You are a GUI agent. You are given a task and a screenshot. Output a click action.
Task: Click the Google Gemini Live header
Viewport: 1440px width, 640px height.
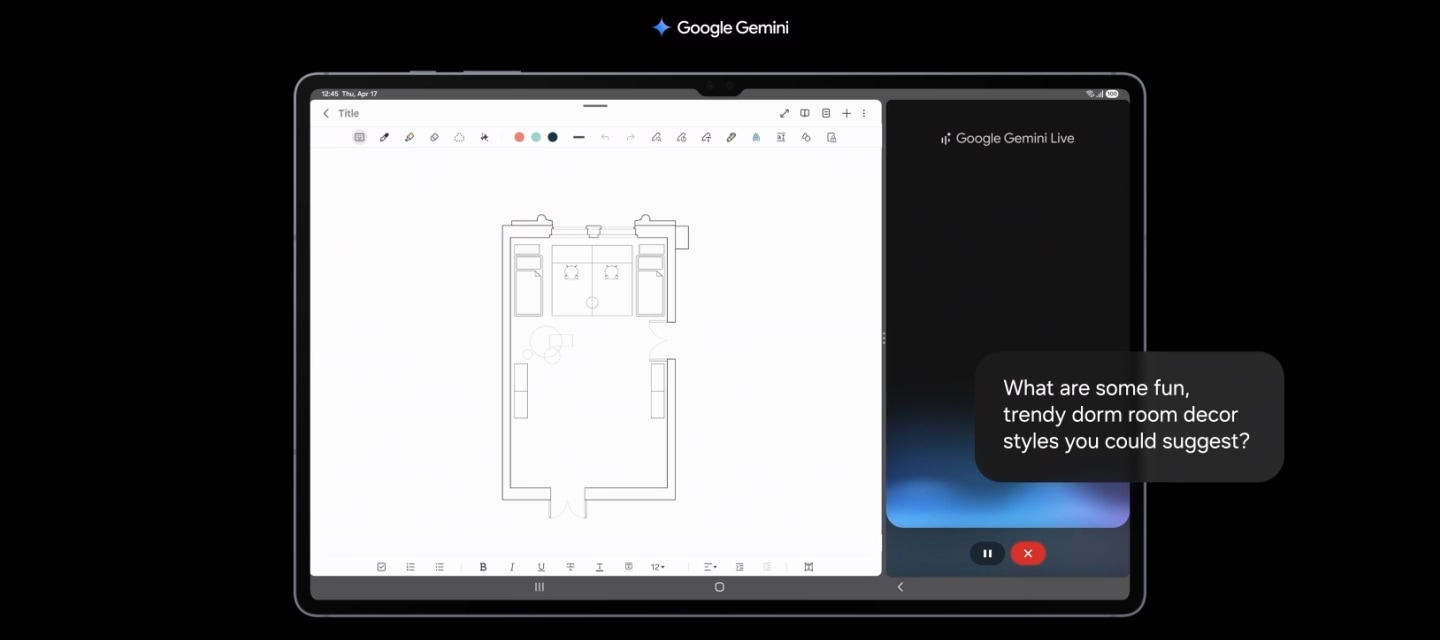(1008, 139)
